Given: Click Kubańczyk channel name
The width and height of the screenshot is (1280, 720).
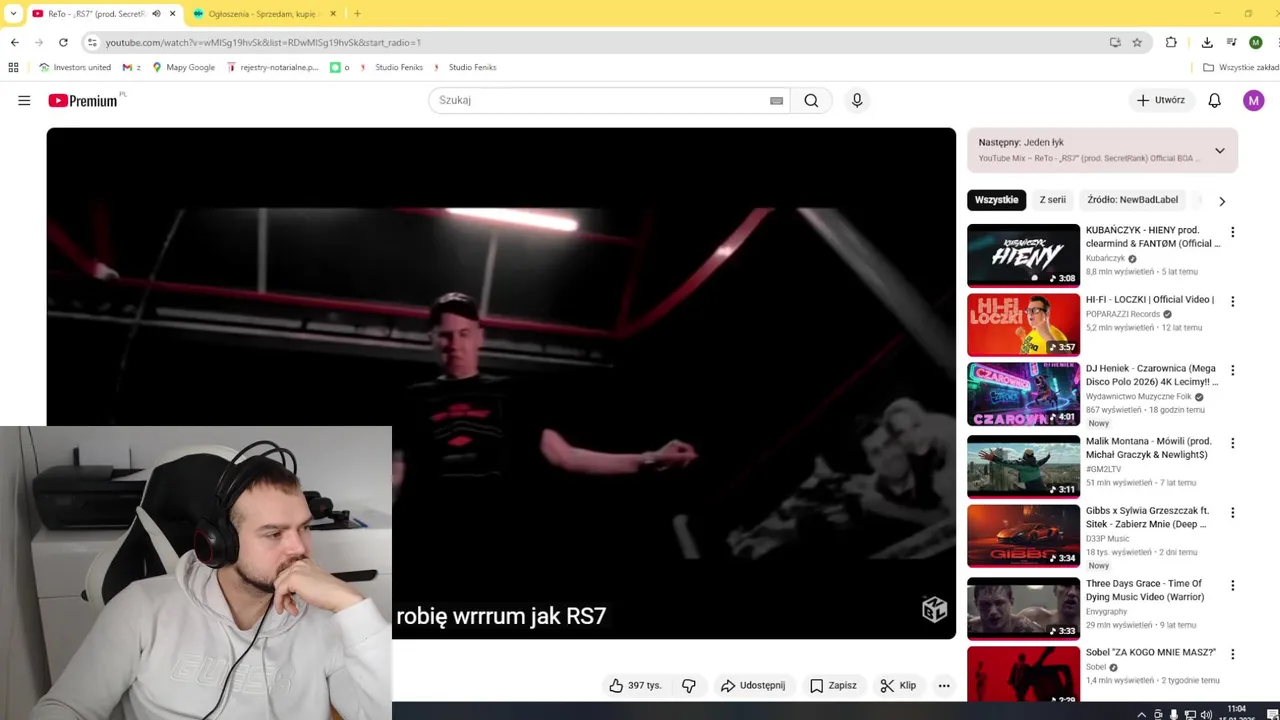Looking at the screenshot, I should point(1105,258).
